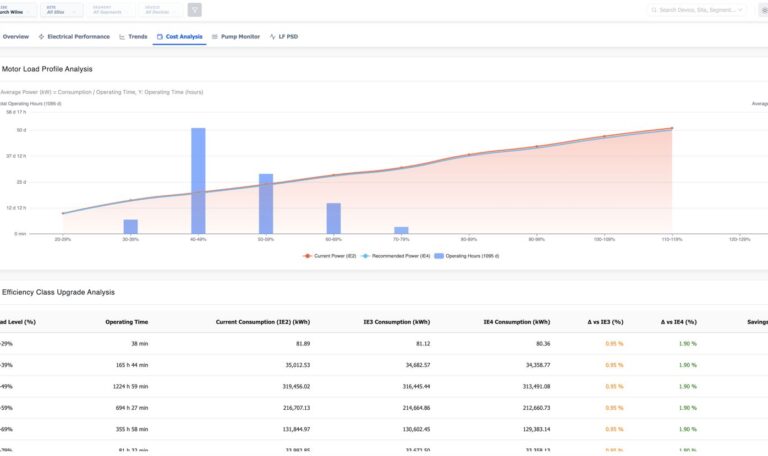Open the LF PSD tab
This screenshot has width=768, height=456.
click(284, 37)
